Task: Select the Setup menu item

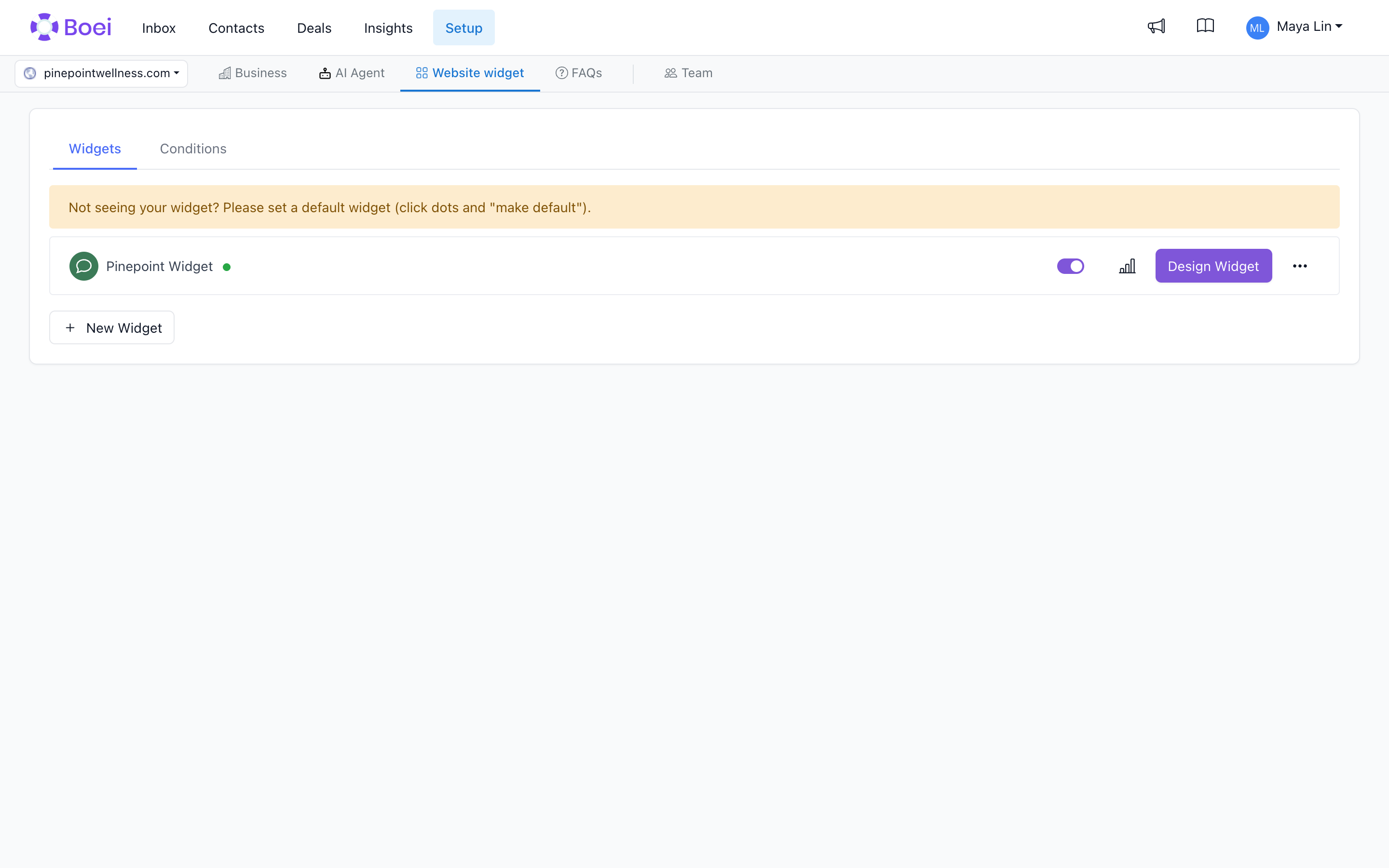Action: (x=464, y=27)
